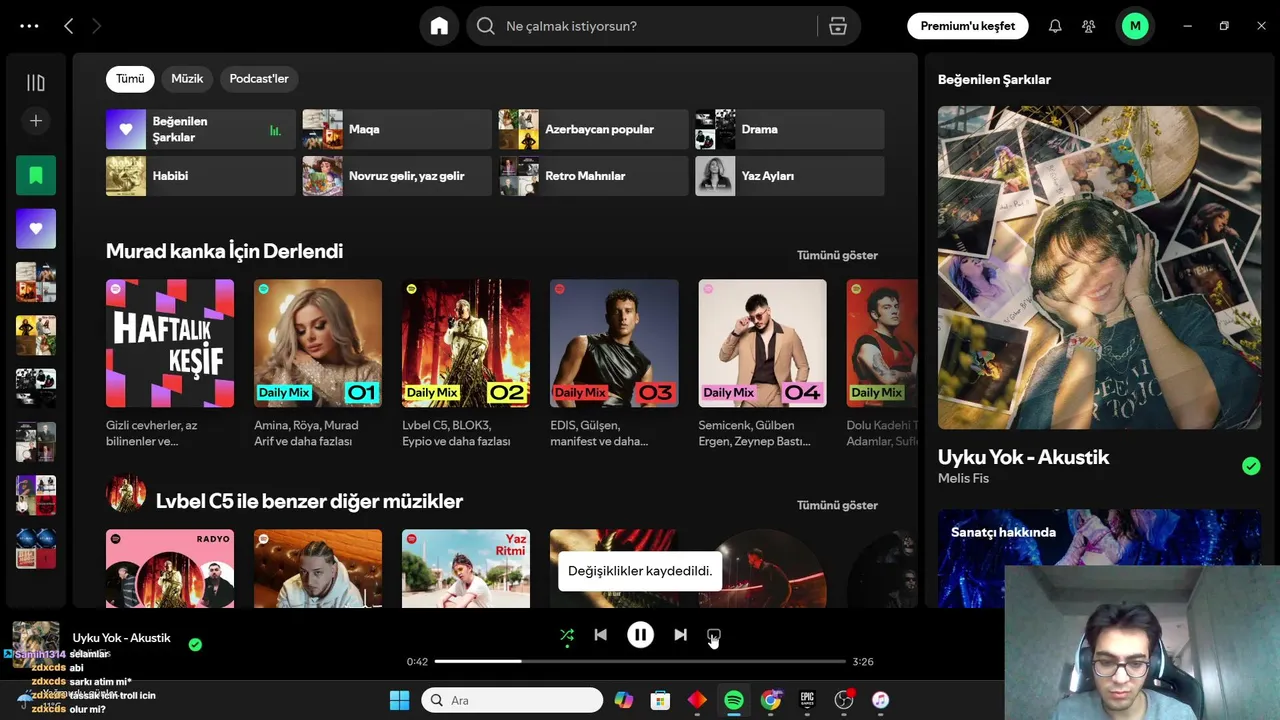Open the Sanatçı hakkında card

coord(1099,558)
